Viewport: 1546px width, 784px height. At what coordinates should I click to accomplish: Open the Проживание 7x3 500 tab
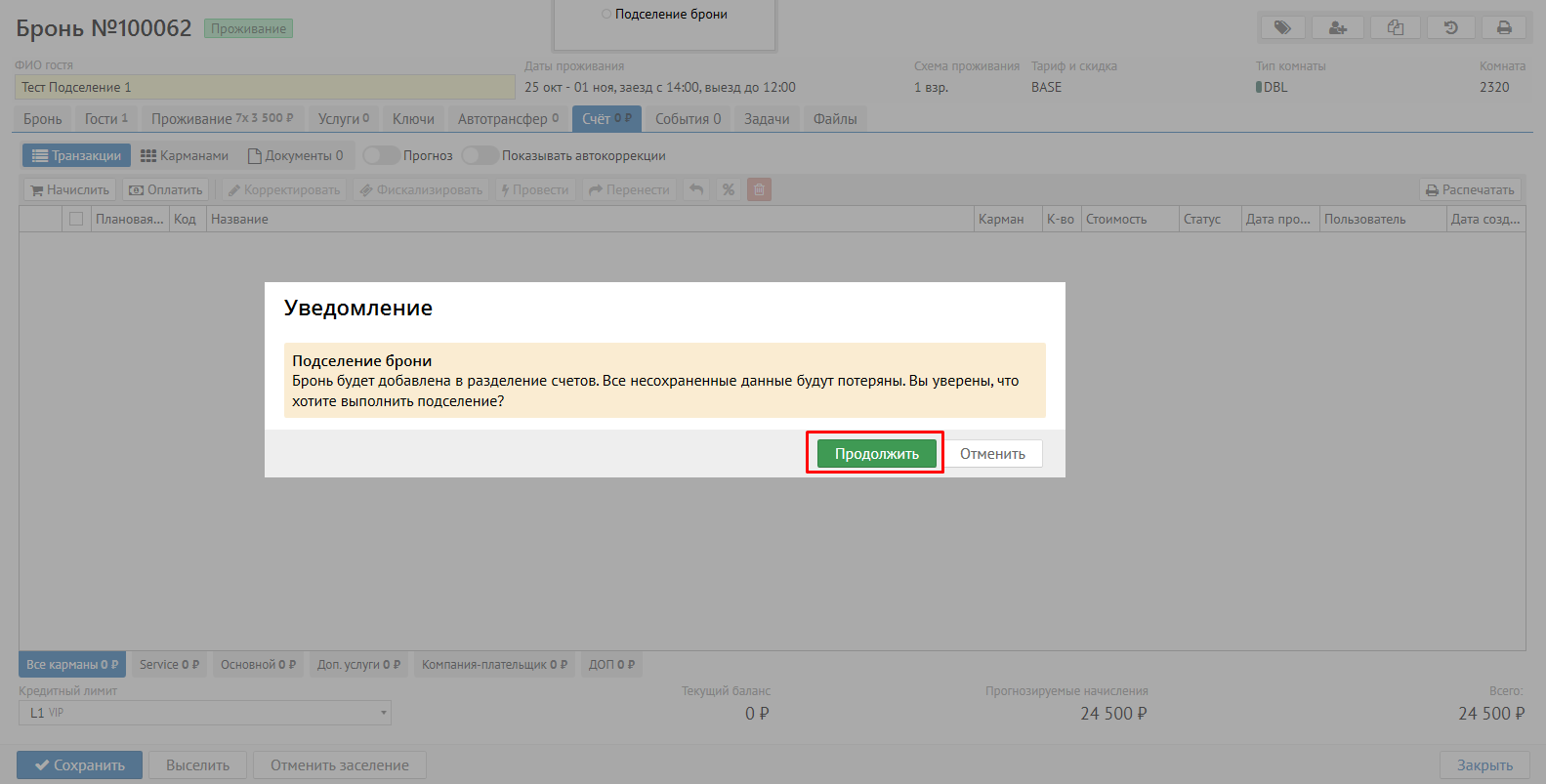click(x=223, y=118)
